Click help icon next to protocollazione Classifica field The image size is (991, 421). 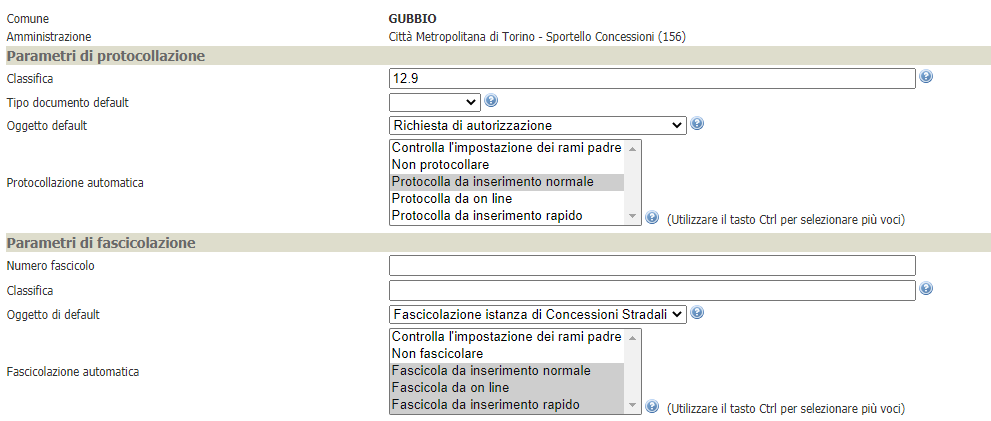(926, 77)
